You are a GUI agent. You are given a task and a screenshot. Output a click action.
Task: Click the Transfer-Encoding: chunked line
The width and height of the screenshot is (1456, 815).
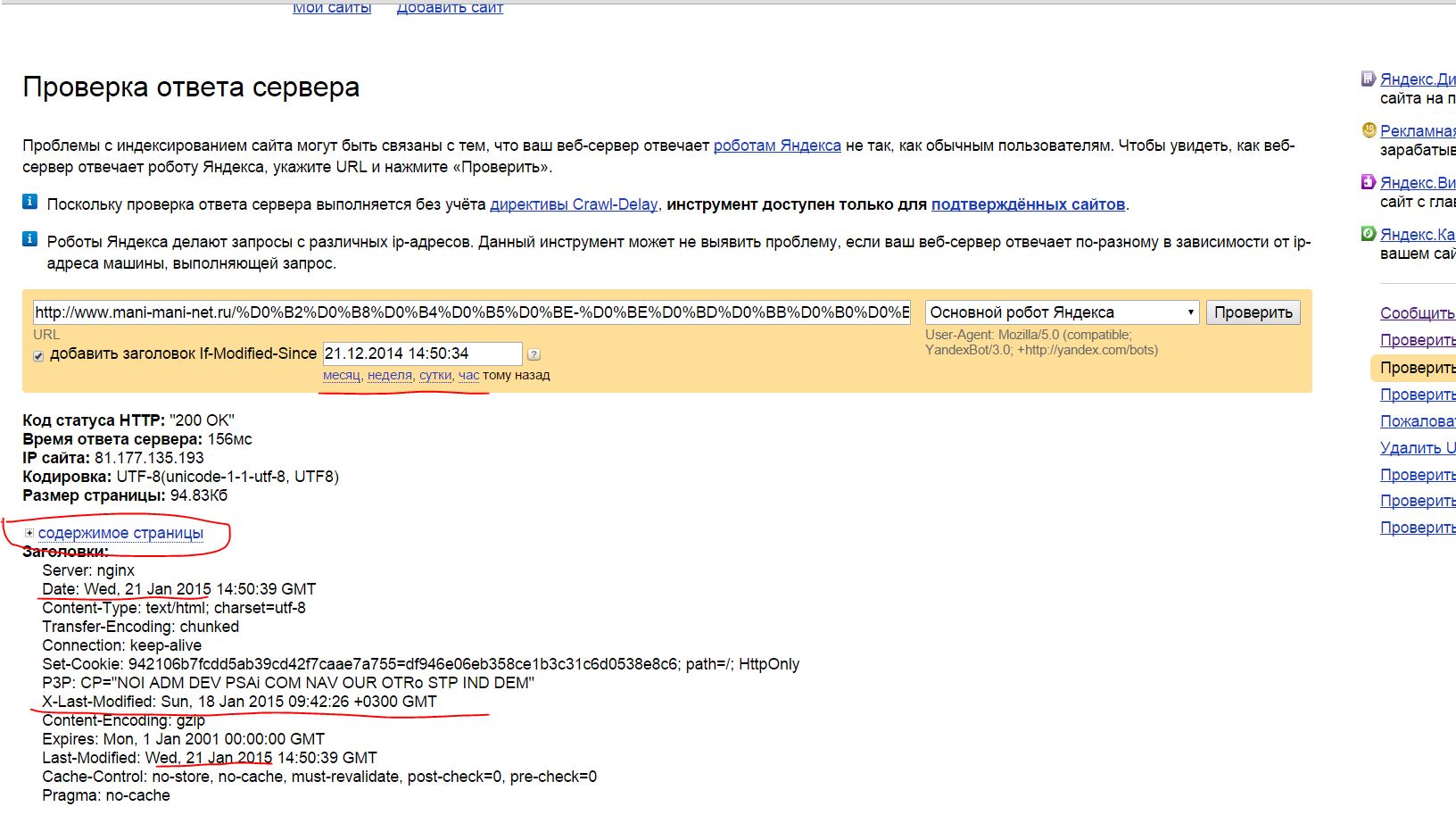pyautogui.click(x=140, y=627)
